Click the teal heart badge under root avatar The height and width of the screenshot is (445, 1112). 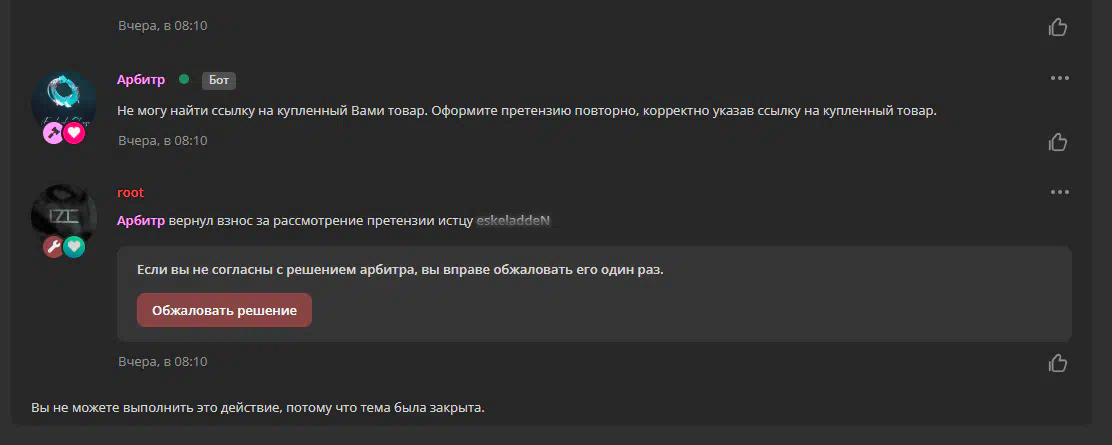point(74,246)
